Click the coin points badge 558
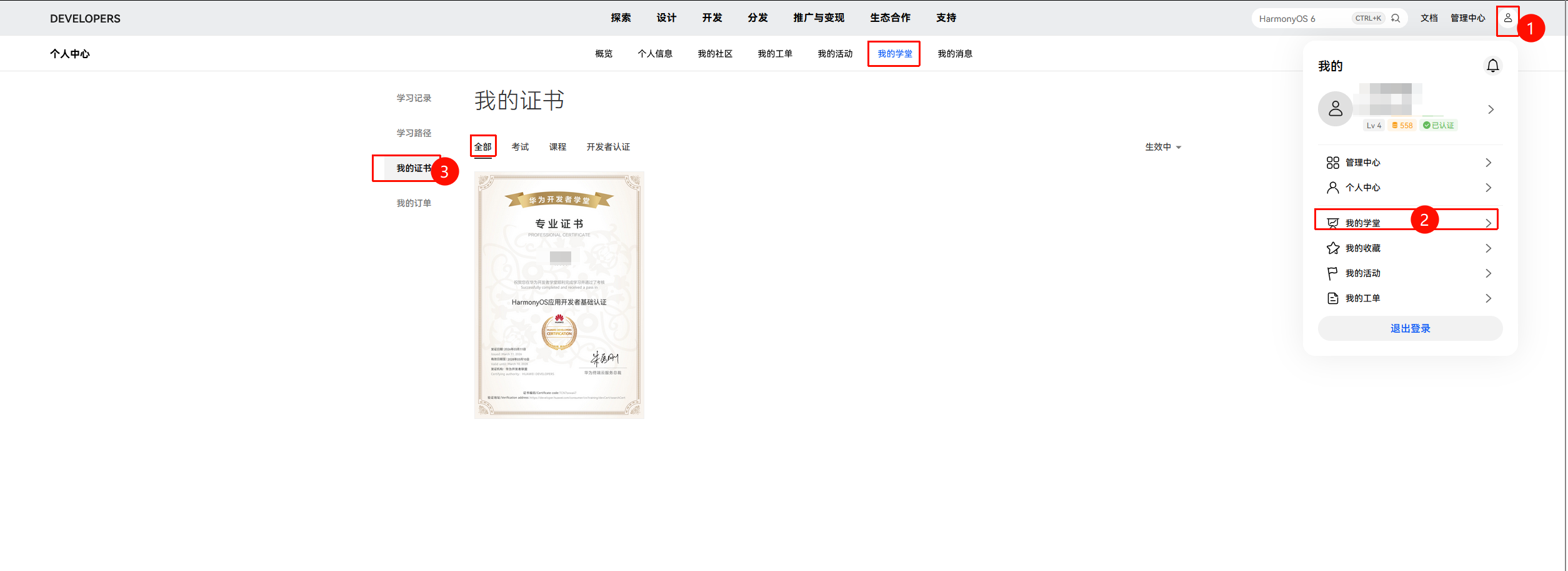Screen dimensions: 1568x571 pos(1402,125)
